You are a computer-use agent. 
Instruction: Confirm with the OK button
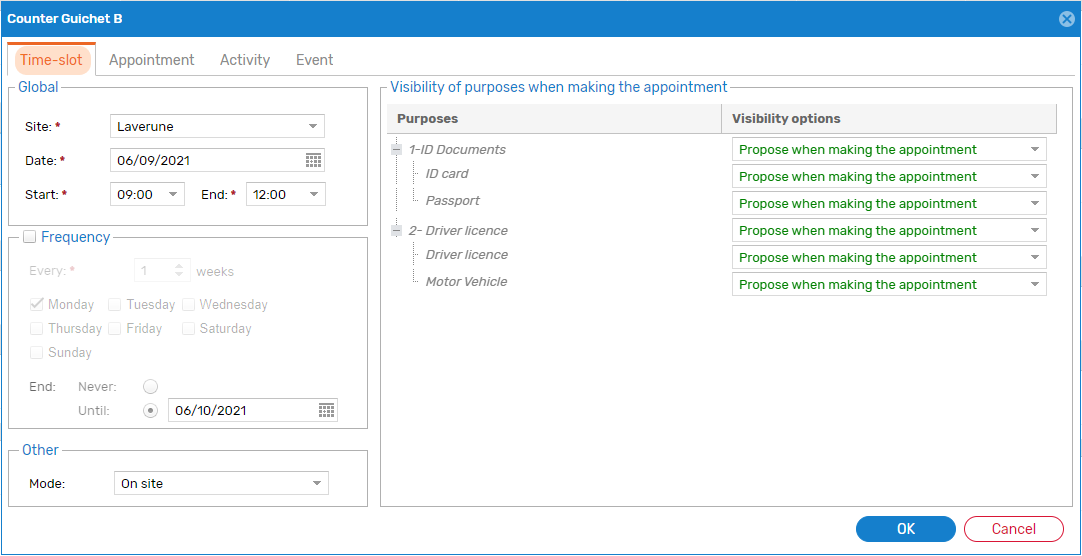coord(905,529)
